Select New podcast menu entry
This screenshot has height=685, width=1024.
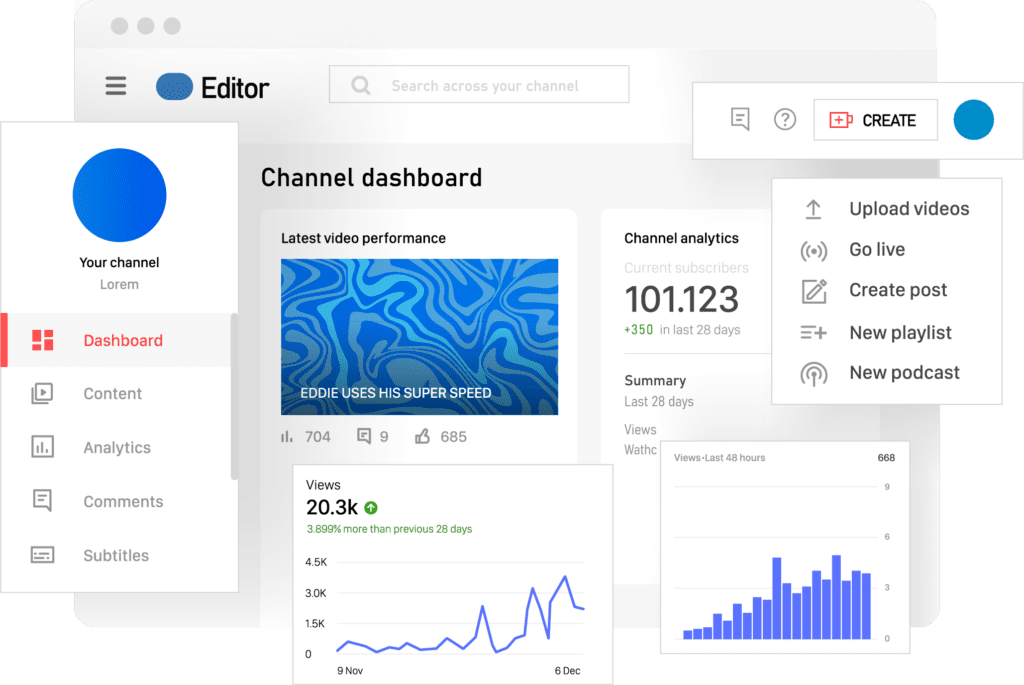pos(903,373)
